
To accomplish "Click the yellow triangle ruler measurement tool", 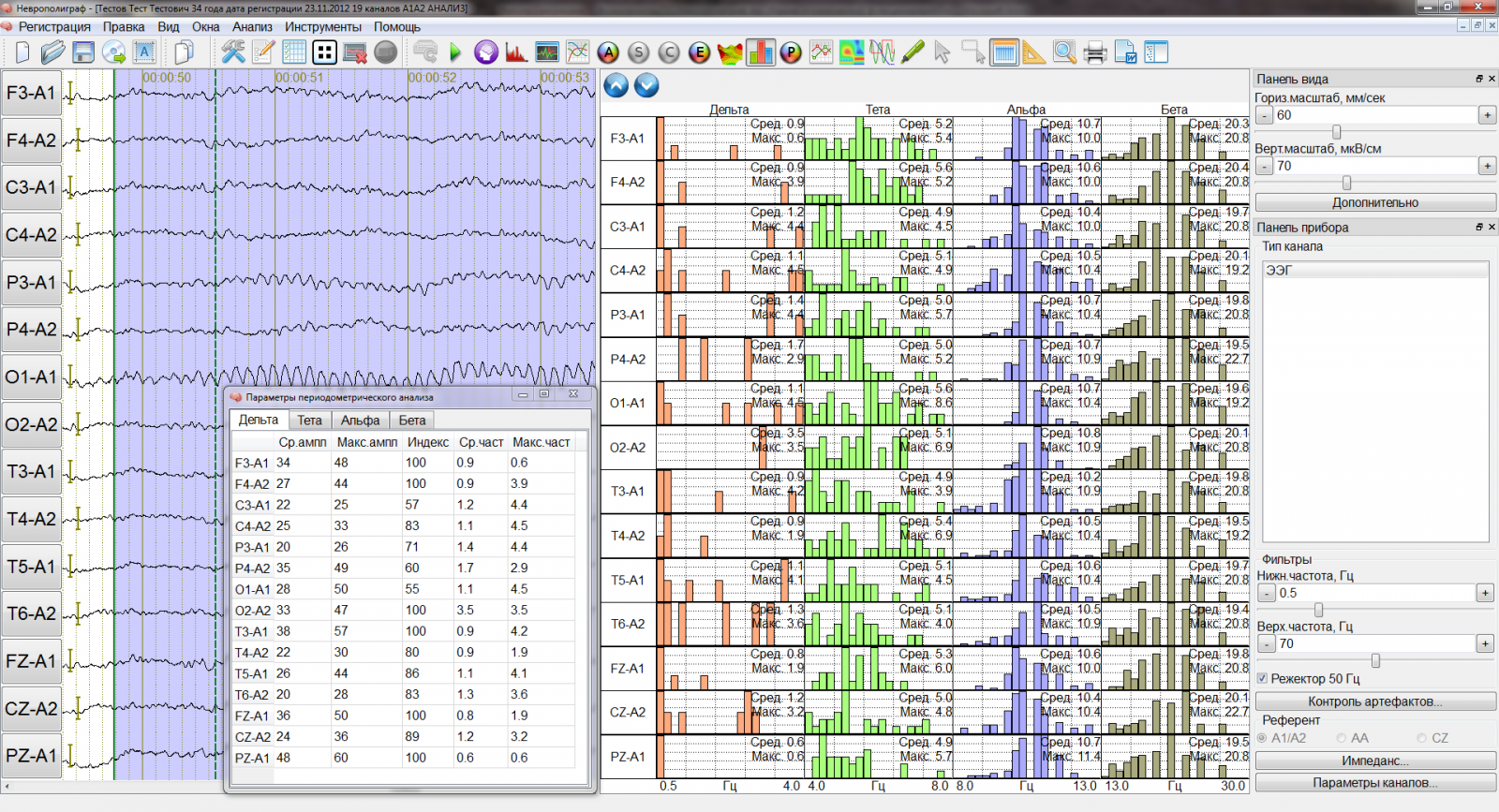I will pos(1033,52).
